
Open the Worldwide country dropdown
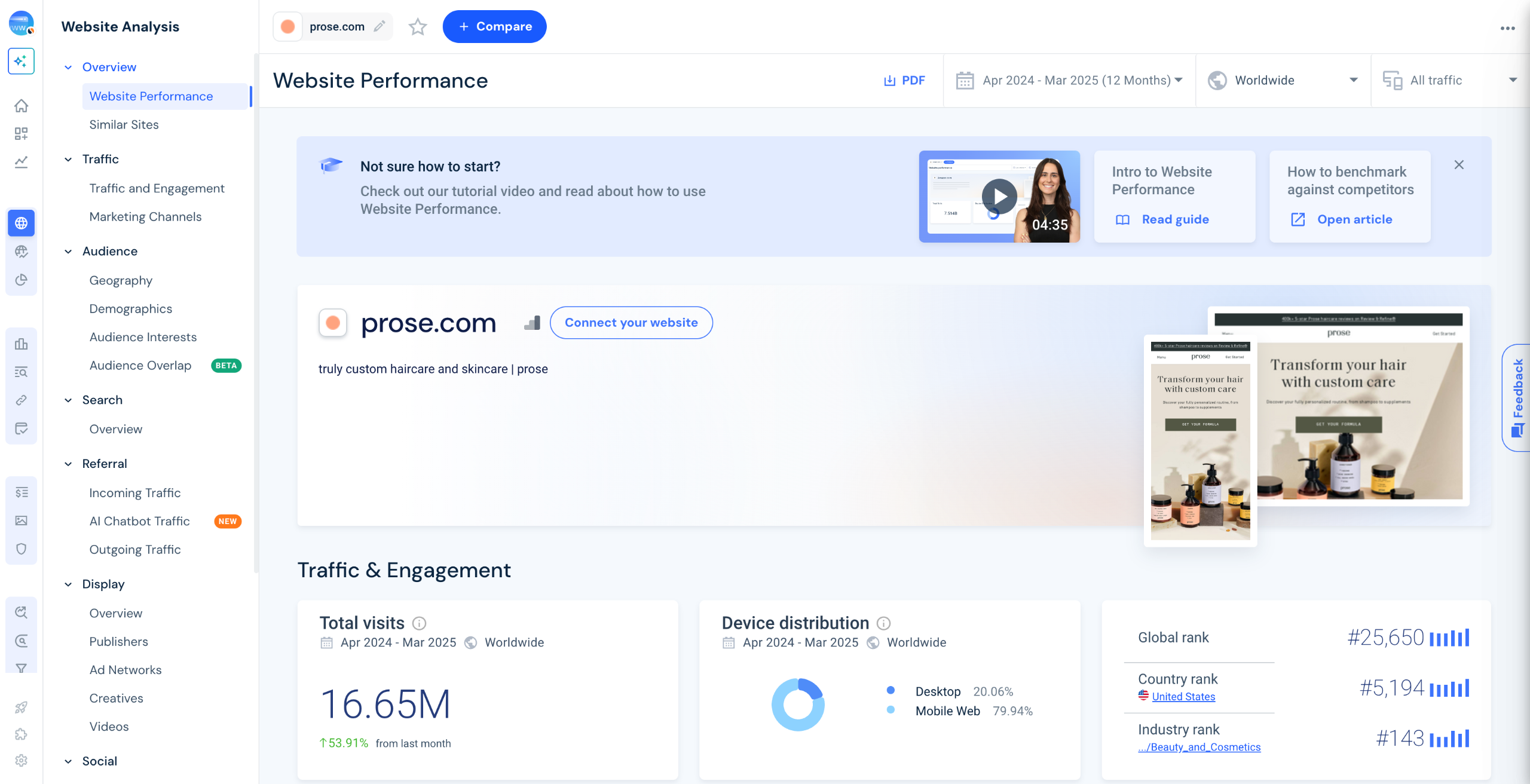pos(1283,80)
